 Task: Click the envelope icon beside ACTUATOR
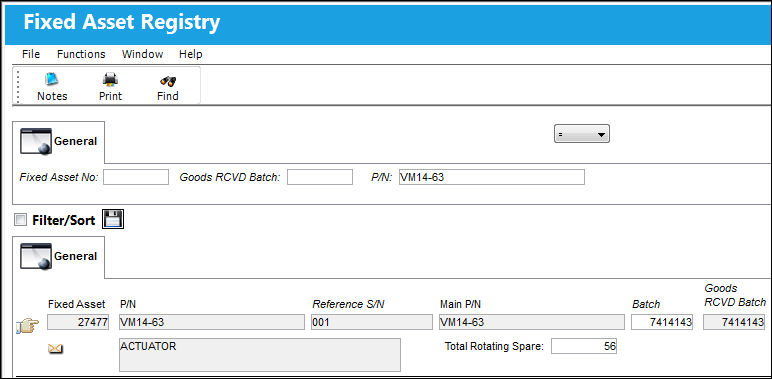pos(56,349)
